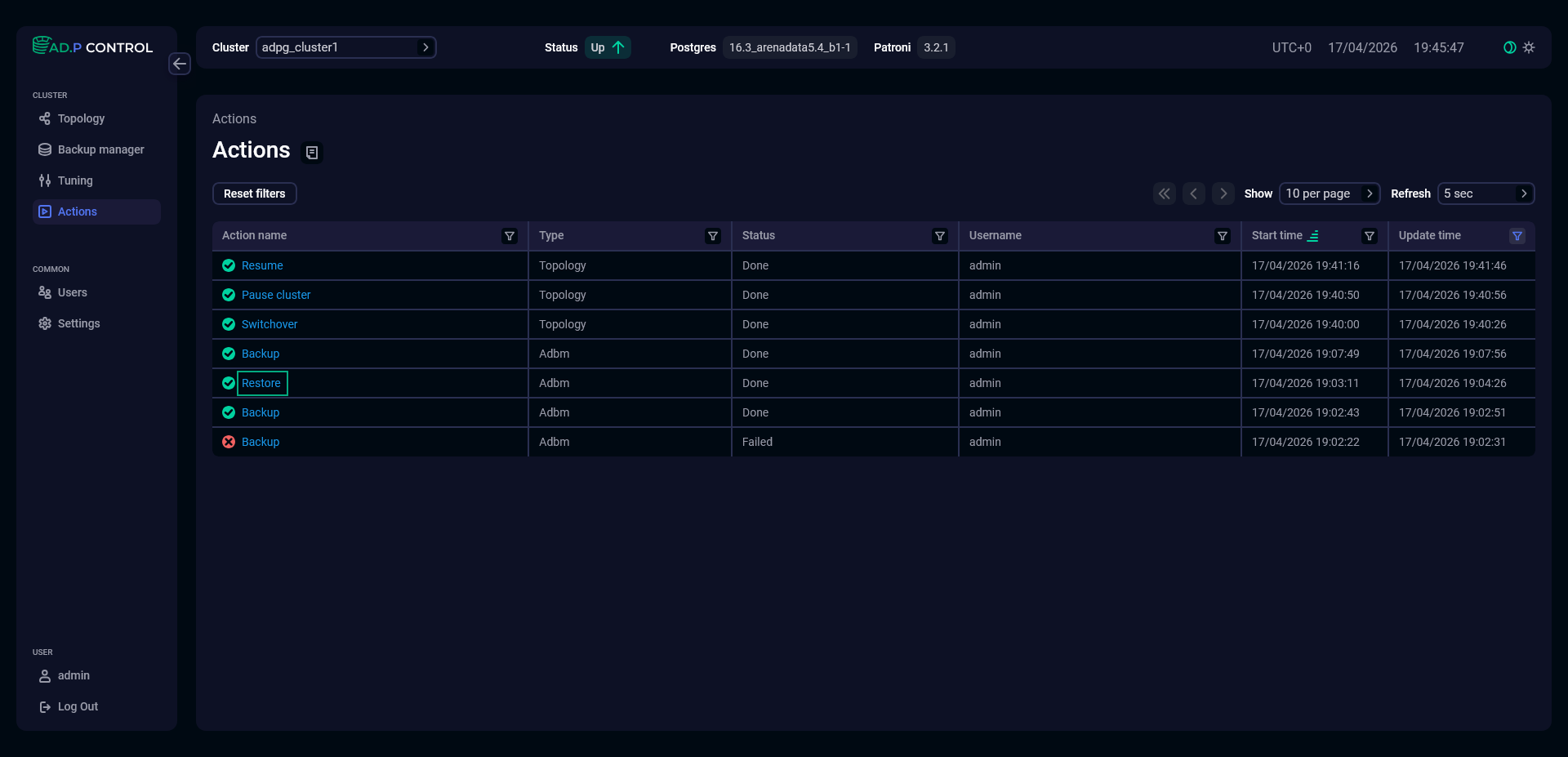The image size is (1568, 757).
Task: Open the Show 10 per page dropdown
Action: tap(1330, 194)
